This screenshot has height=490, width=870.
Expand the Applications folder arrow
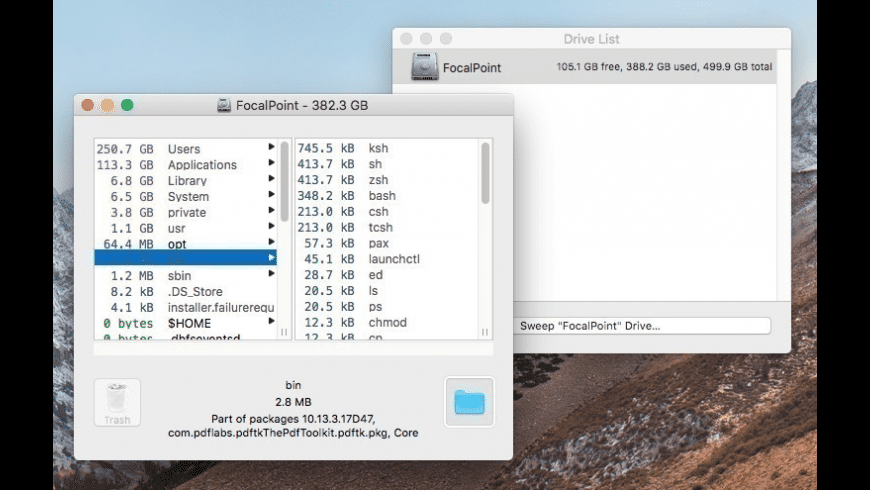[x=271, y=163]
